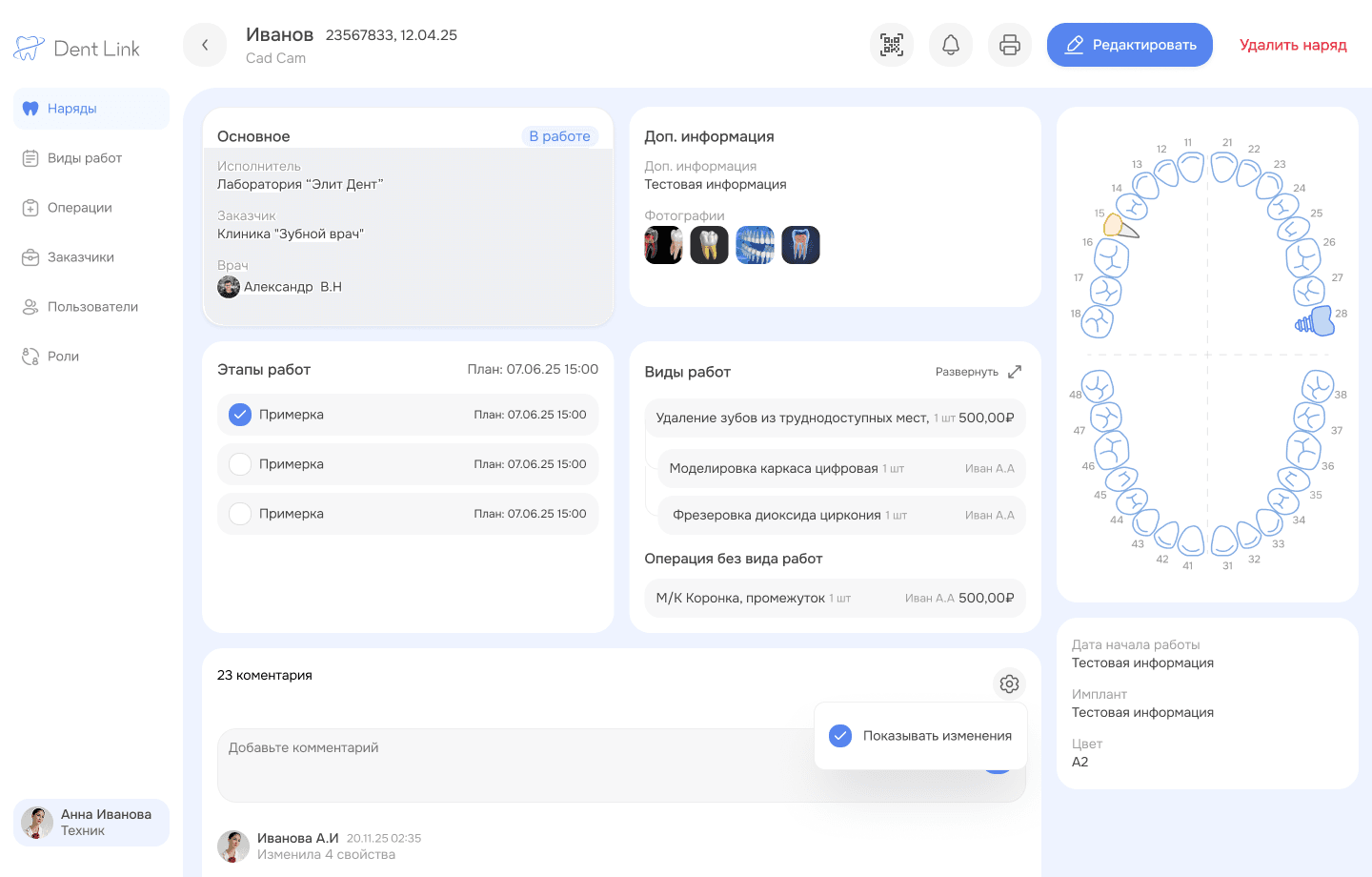1372x877 pixels.
Task: Select tooth 28 on the dental chart
Action: pos(1320,321)
